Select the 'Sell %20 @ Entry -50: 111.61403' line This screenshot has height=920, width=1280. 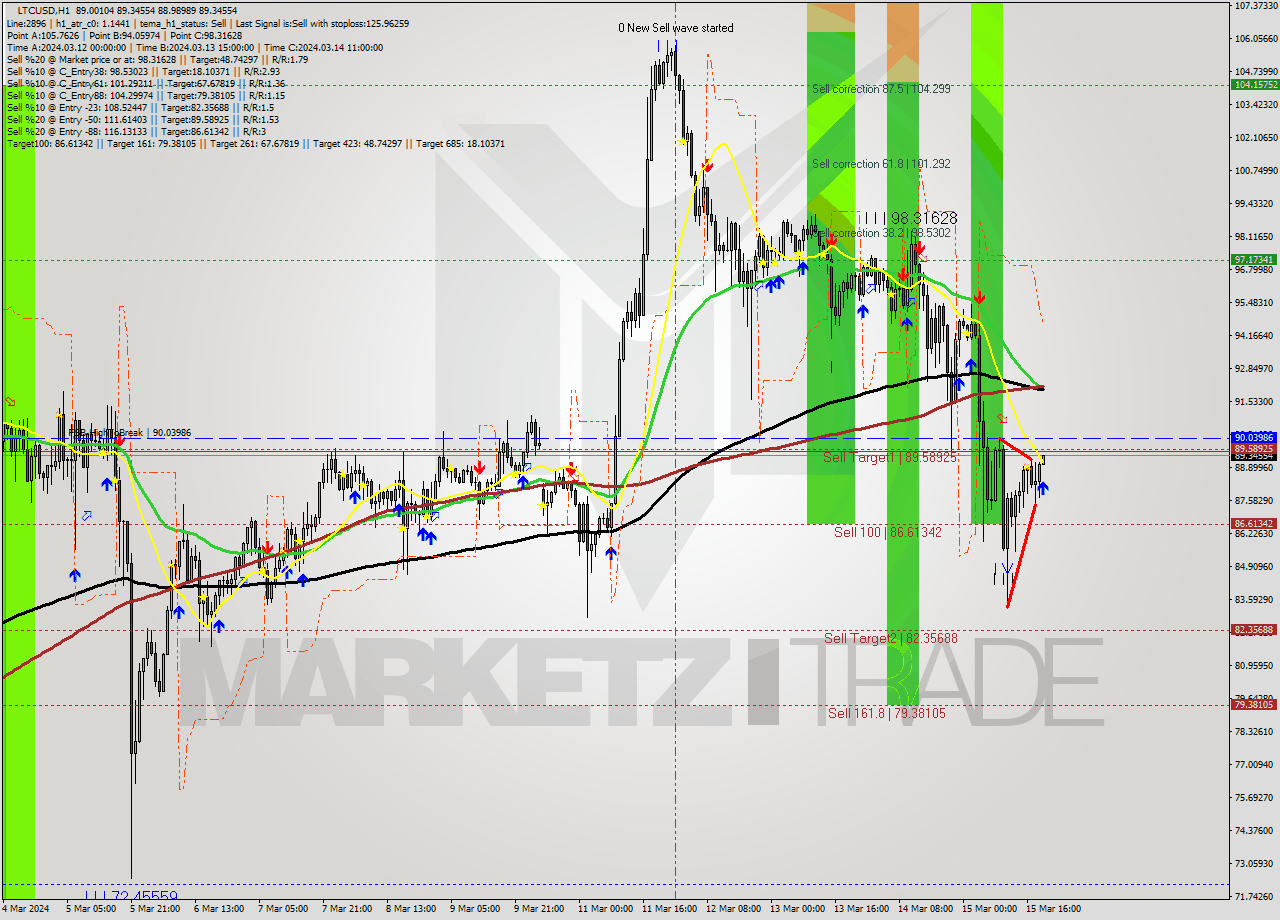[143, 119]
